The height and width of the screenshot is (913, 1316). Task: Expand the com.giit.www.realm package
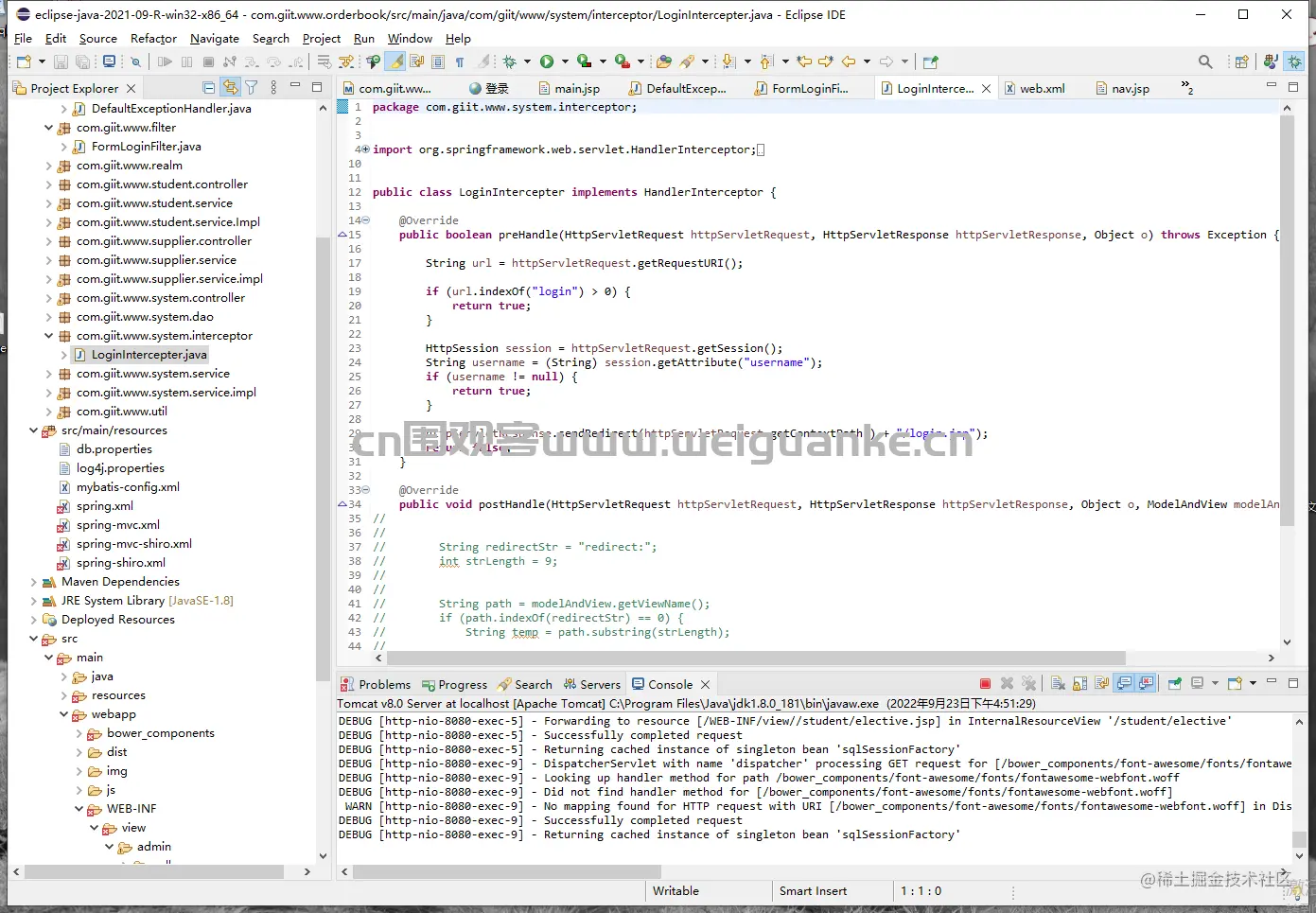click(48, 166)
